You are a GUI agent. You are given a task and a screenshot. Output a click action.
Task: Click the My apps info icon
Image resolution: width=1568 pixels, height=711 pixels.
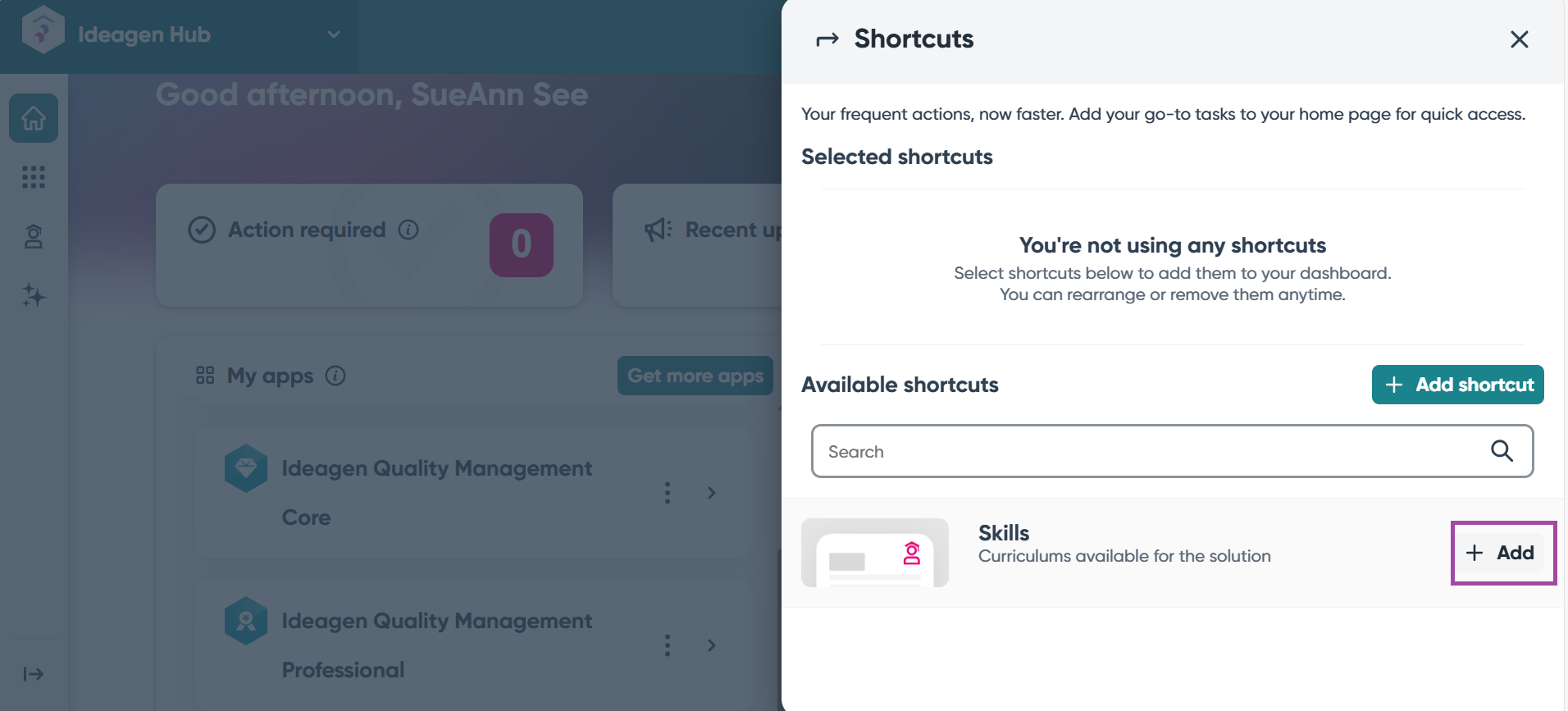[335, 376]
